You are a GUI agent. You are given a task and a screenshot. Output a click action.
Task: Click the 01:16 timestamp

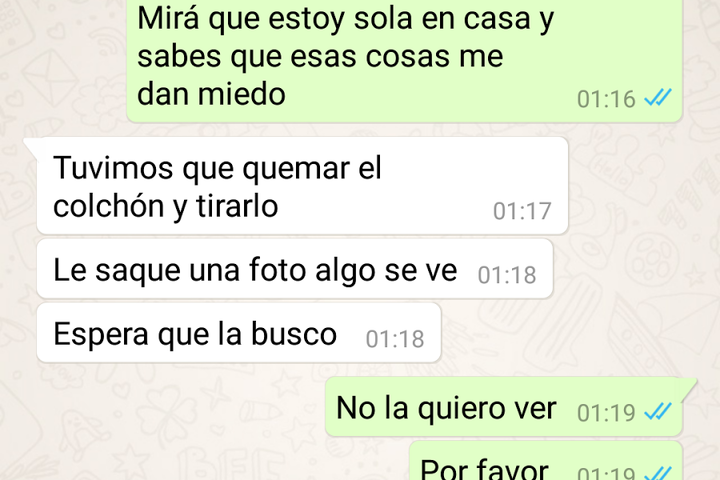point(606,99)
